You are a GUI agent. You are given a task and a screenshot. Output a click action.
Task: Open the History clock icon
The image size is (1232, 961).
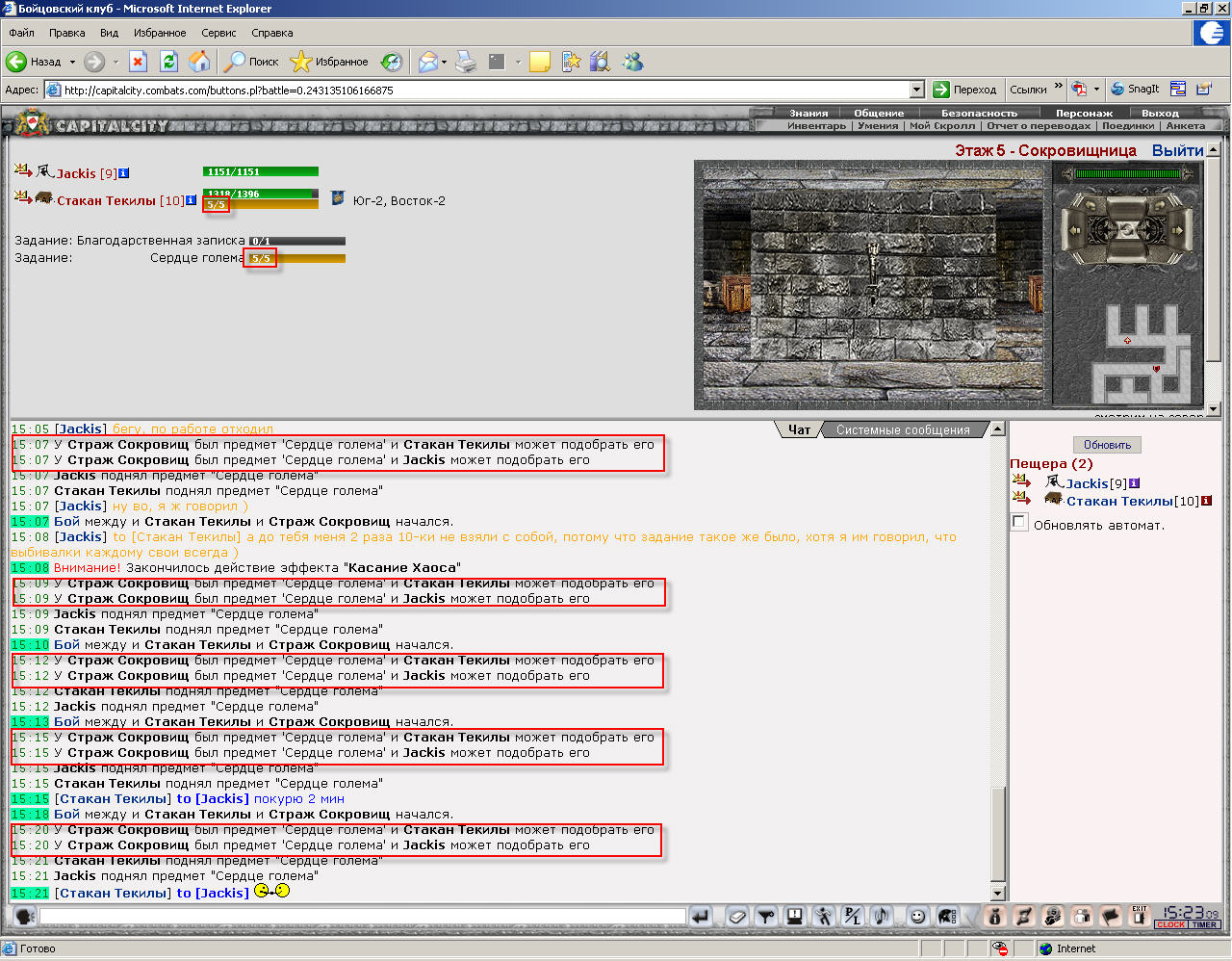[392, 62]
